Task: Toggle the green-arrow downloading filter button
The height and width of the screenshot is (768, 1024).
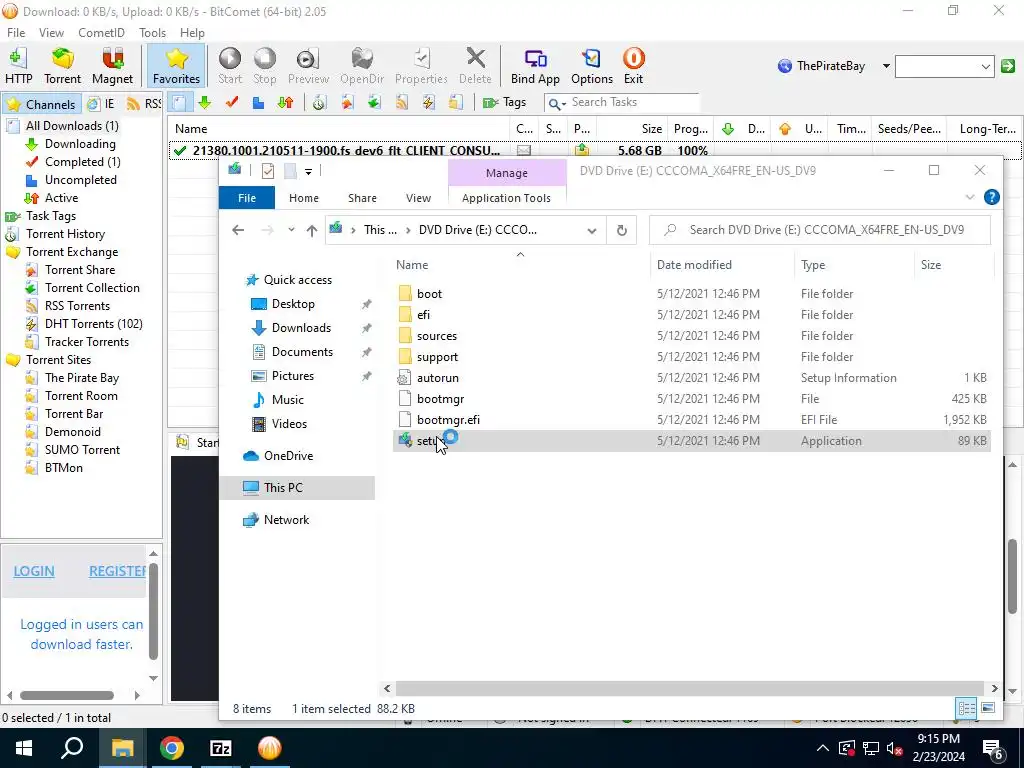Action: tap(205, 103)
